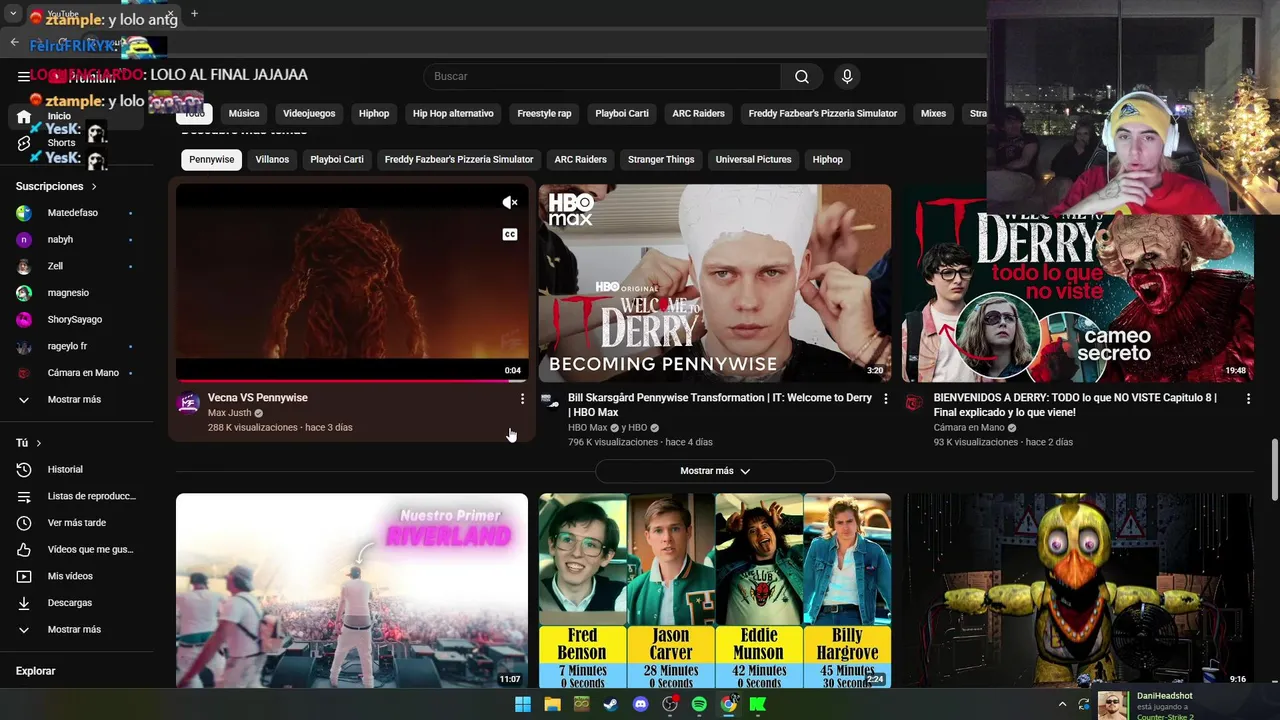
Task: Click the page vertical scrollbar thumb
Action: (x=1274, y=469)
